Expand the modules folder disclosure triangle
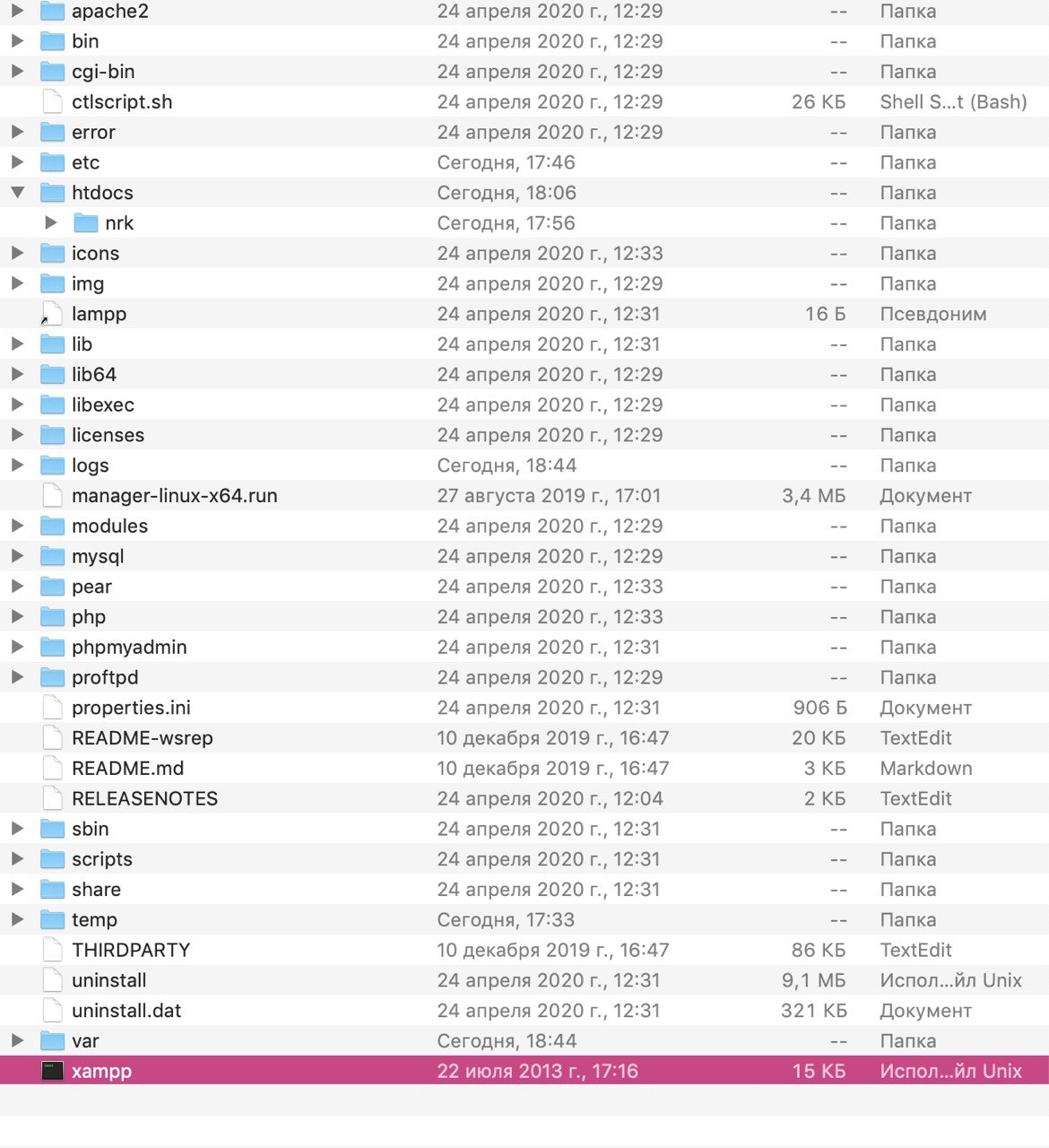 18,526
